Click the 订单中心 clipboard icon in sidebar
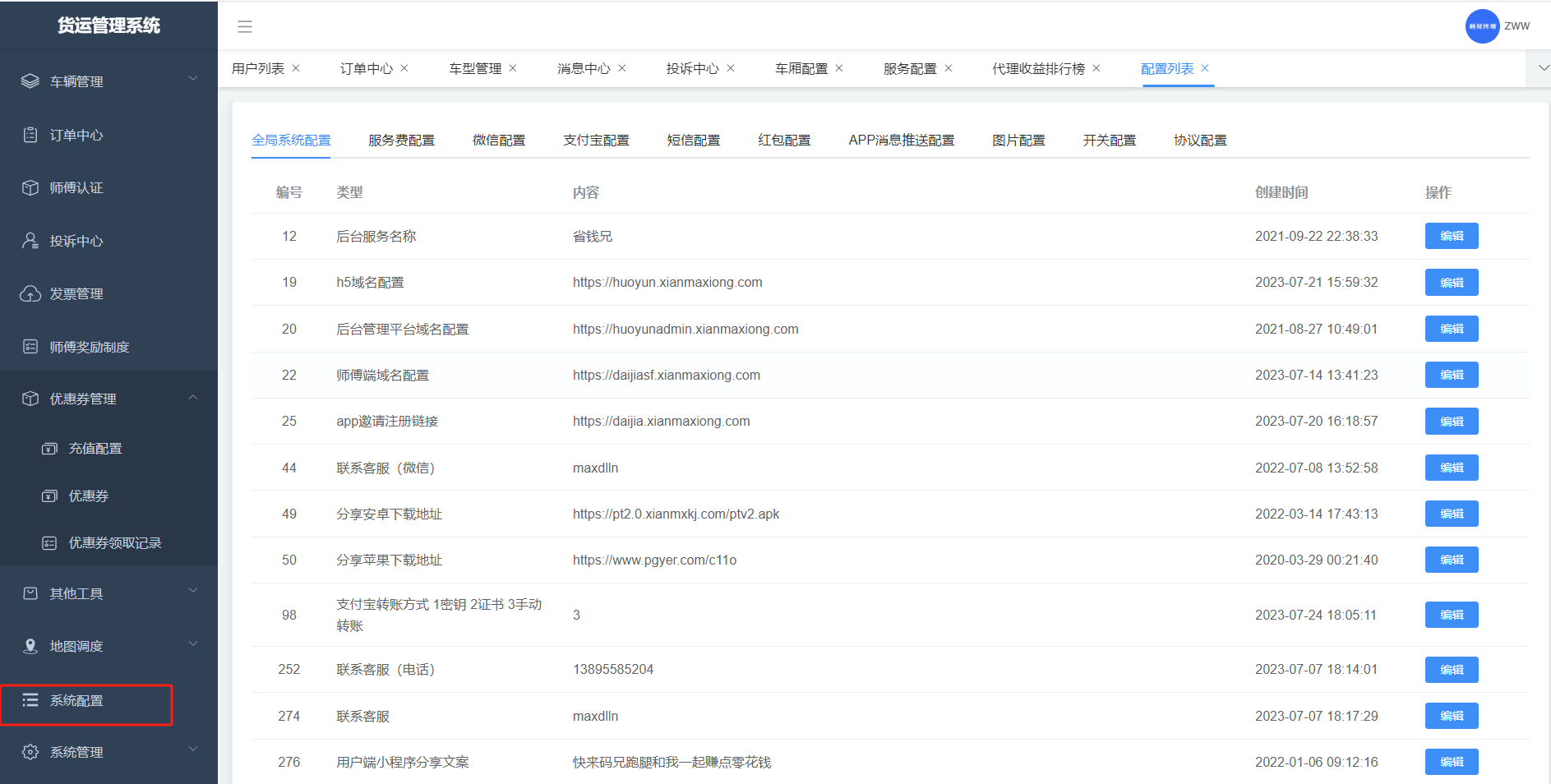 tap(30, 135)
